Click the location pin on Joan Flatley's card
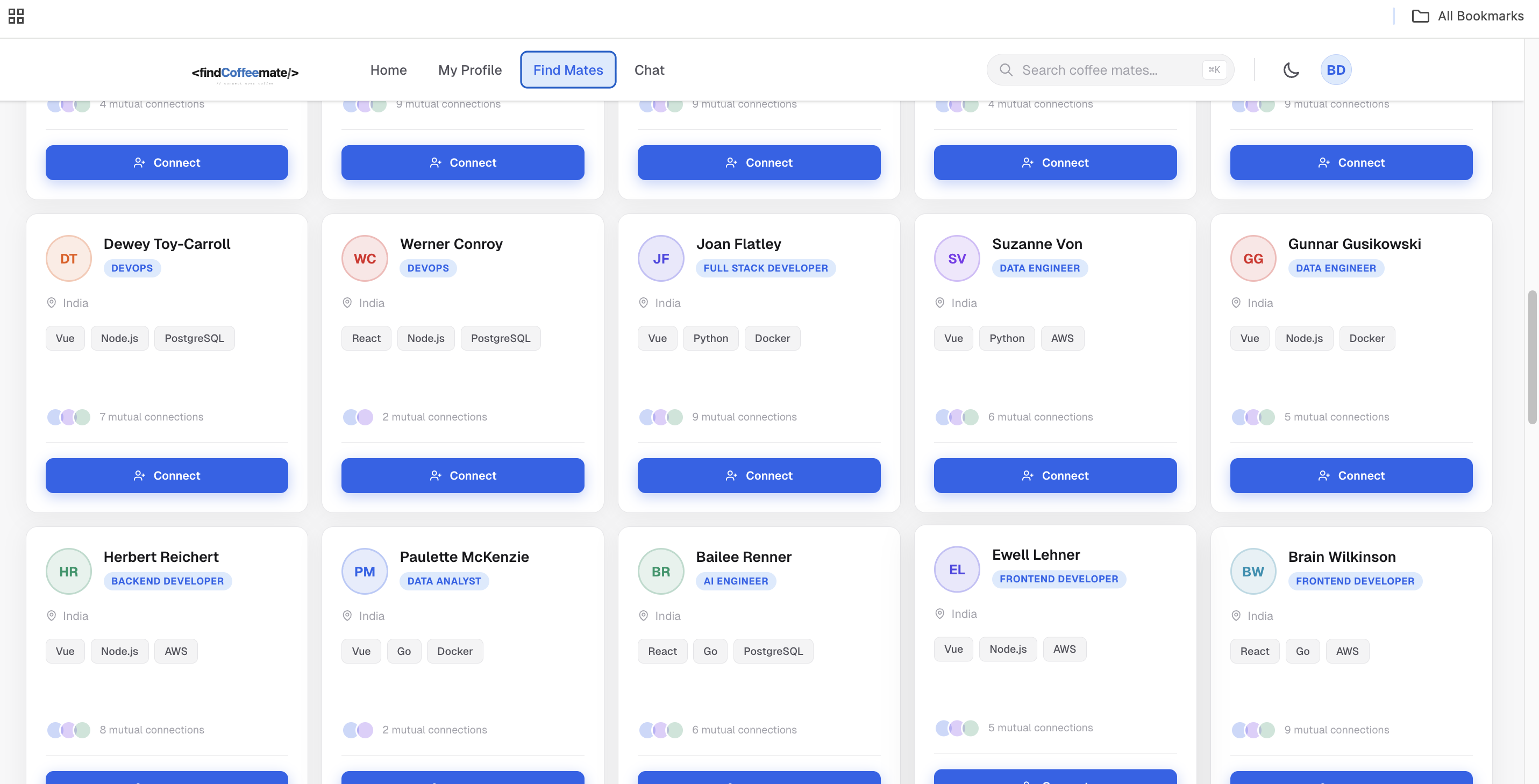This screenshot has width=1539, height=784. pyautogui.click(x=644, y=303)
